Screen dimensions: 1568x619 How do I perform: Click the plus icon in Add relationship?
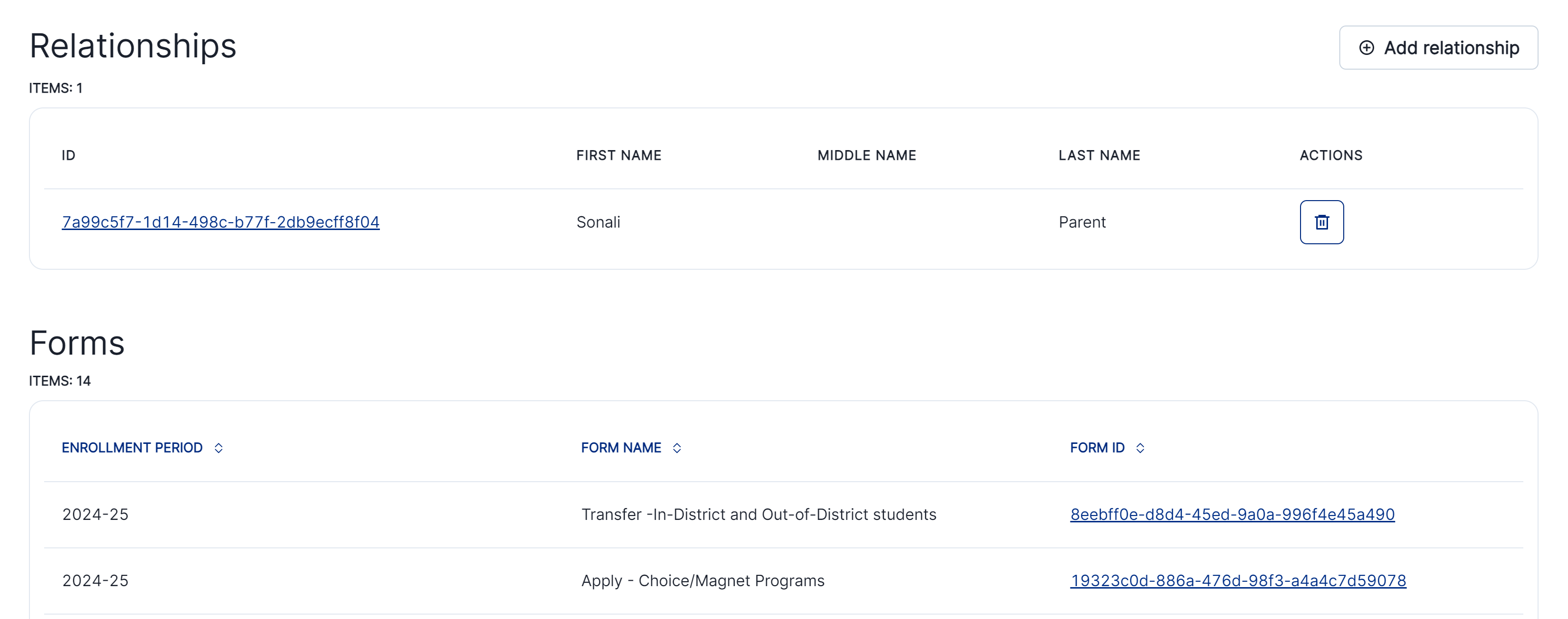click(1366, 48)
